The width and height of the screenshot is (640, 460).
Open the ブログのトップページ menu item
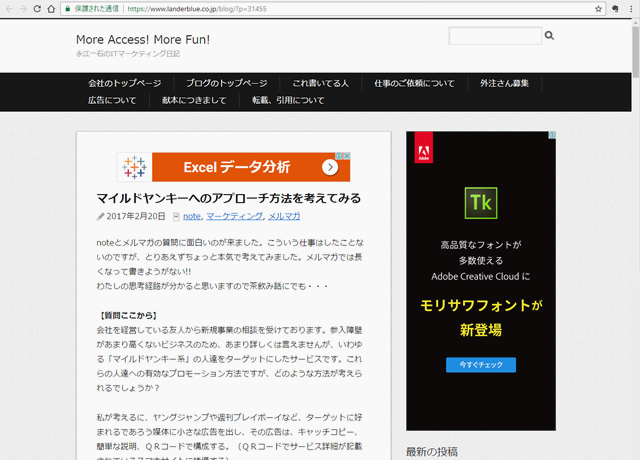(x=226, y=83)
